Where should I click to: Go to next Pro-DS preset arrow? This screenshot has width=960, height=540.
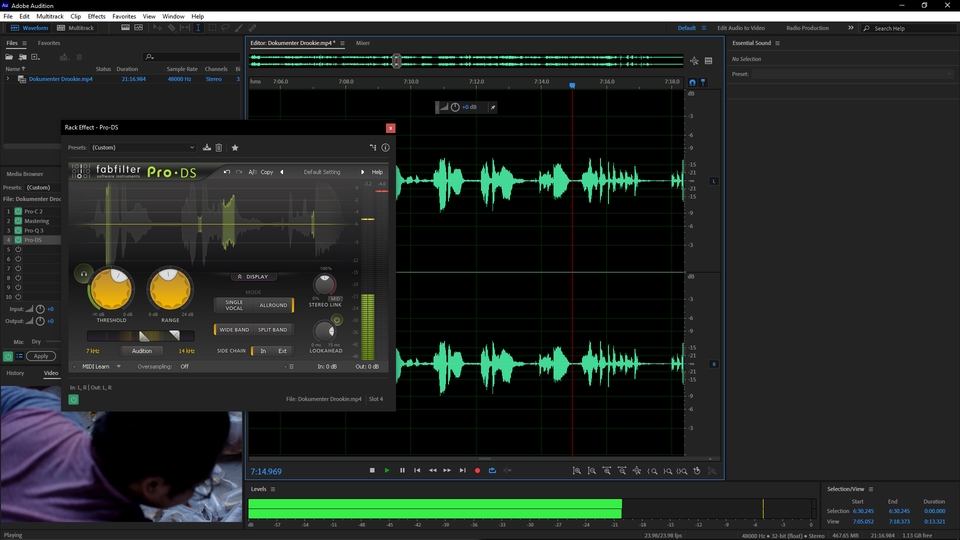point(362,172)
